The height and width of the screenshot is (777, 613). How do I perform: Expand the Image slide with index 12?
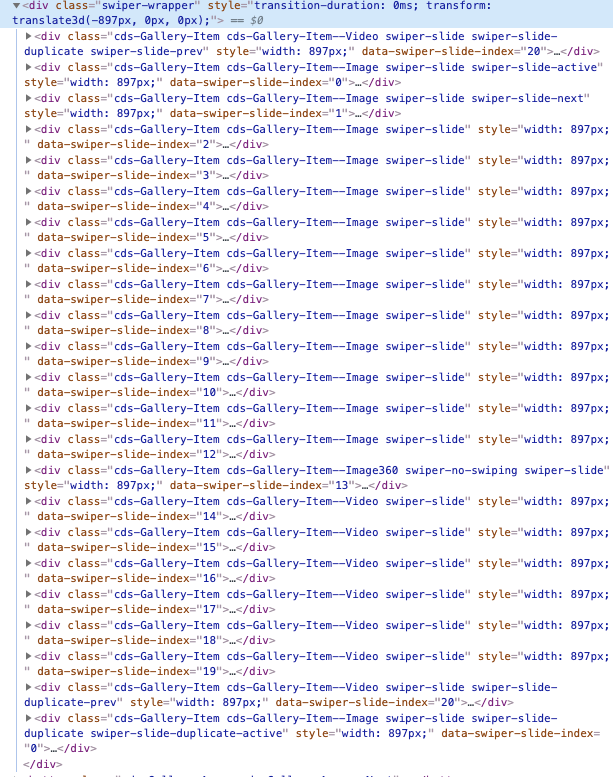pos(29,439)
